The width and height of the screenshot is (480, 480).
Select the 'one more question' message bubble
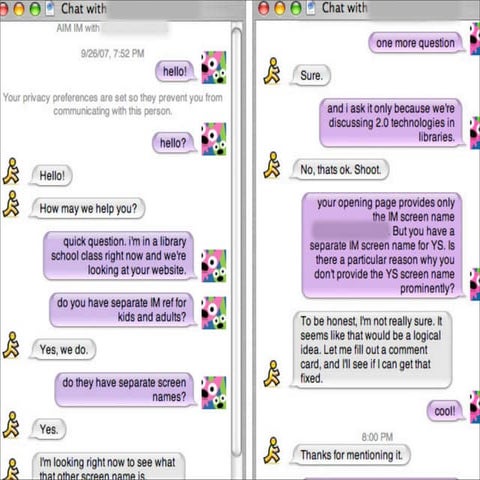coord(416,43)
